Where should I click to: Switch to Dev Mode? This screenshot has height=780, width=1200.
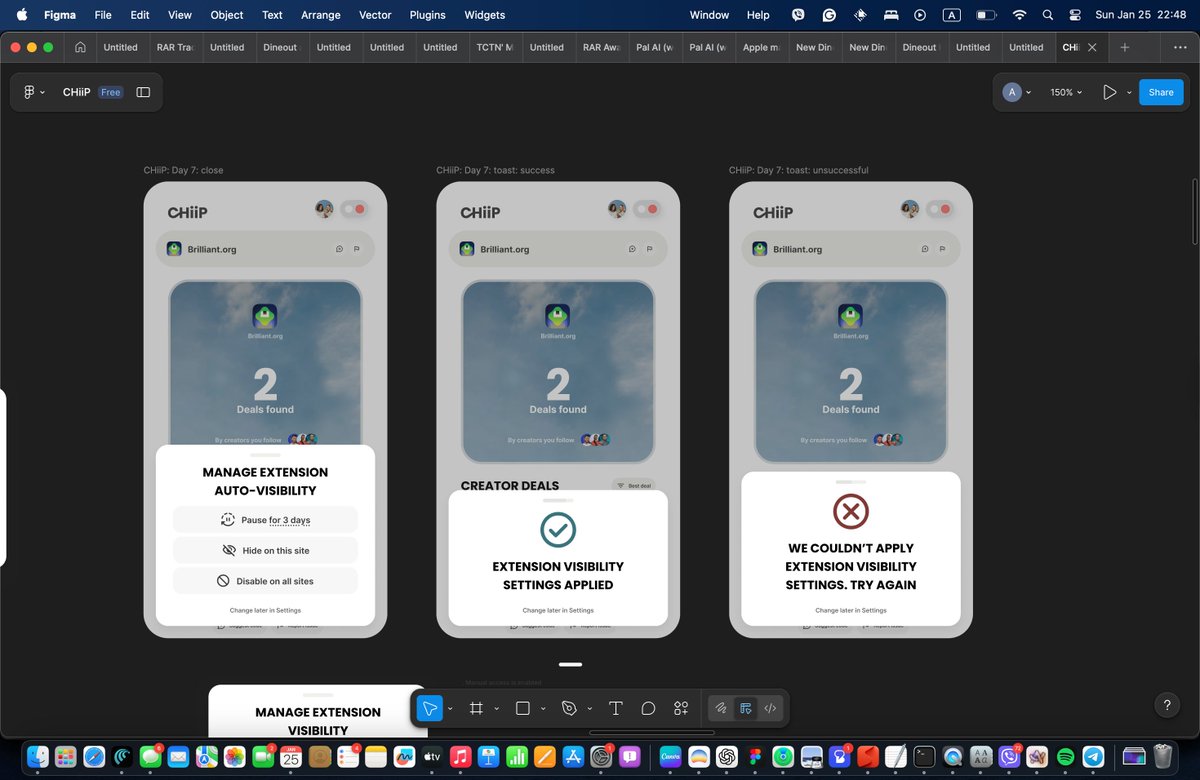(x=770, y=708)
